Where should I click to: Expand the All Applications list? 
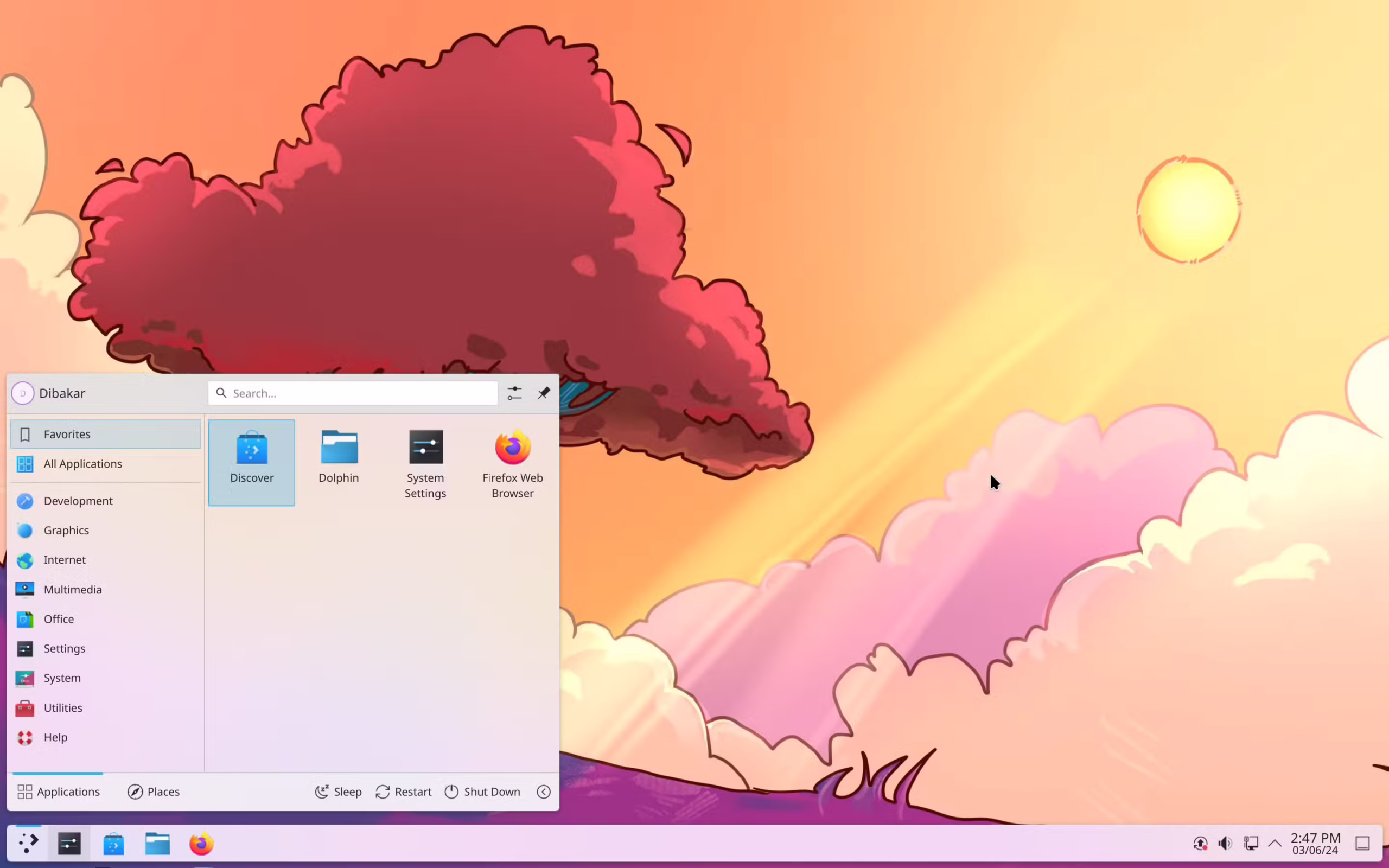coord(83,463)
